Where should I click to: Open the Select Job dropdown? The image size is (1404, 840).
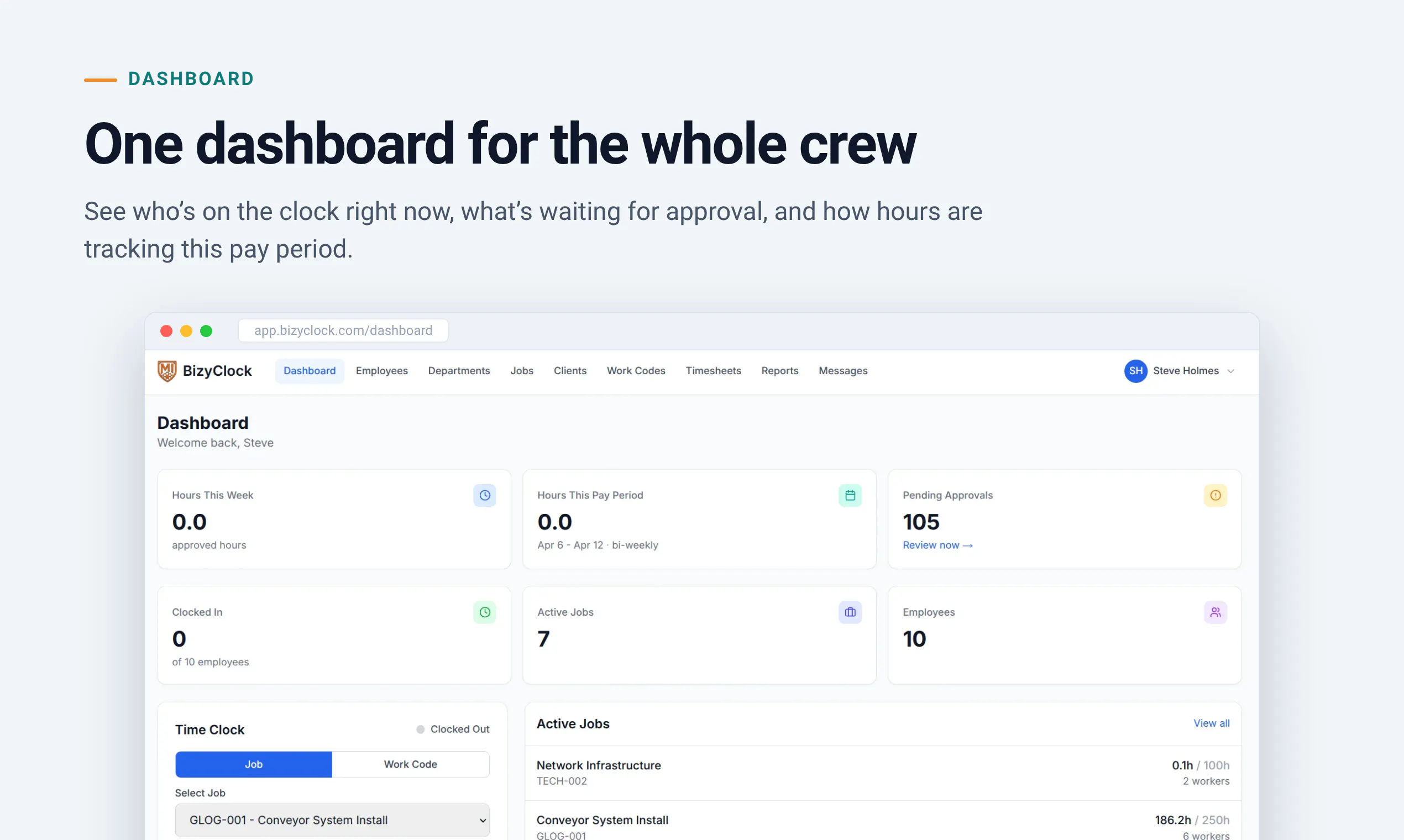[x=332, y=820]
